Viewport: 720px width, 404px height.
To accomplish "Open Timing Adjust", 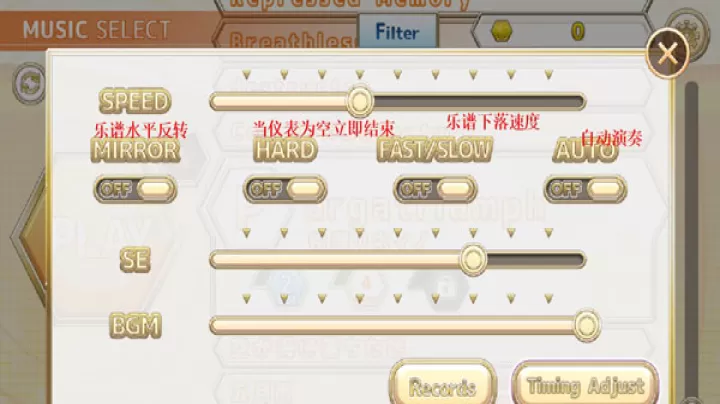I will [585, 385].
